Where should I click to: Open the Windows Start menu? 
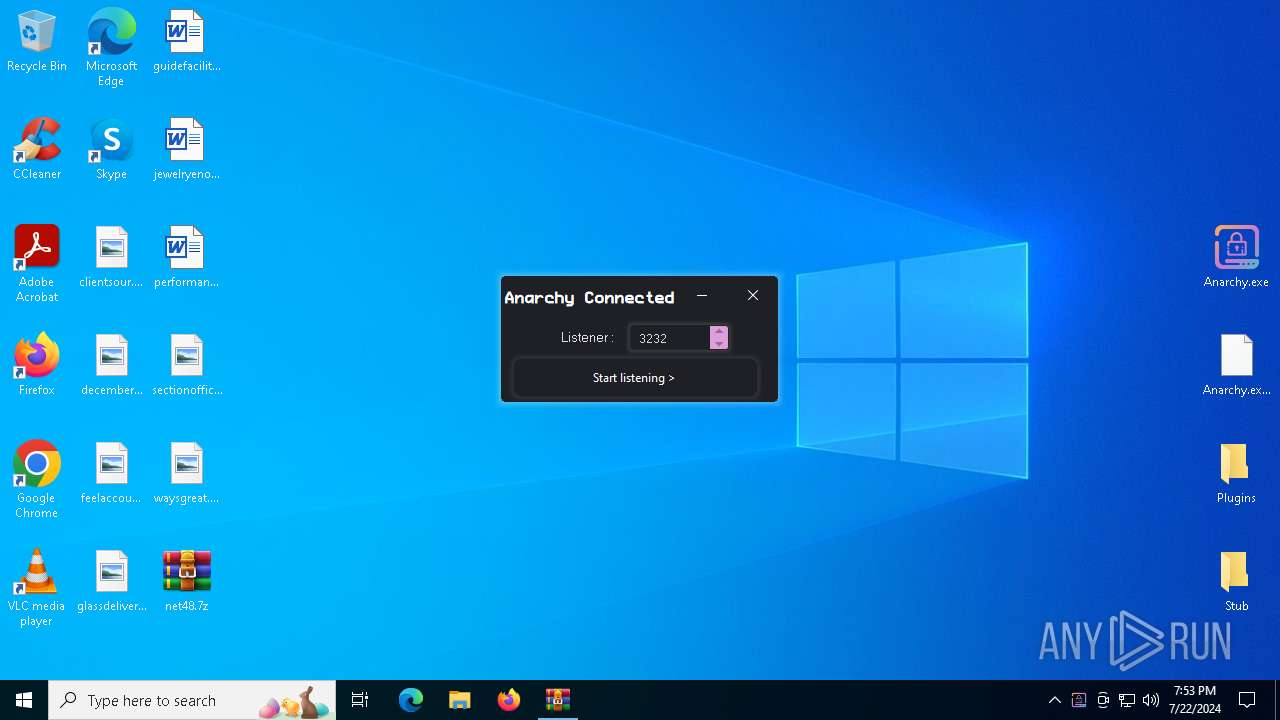click(x=24, y=700)
